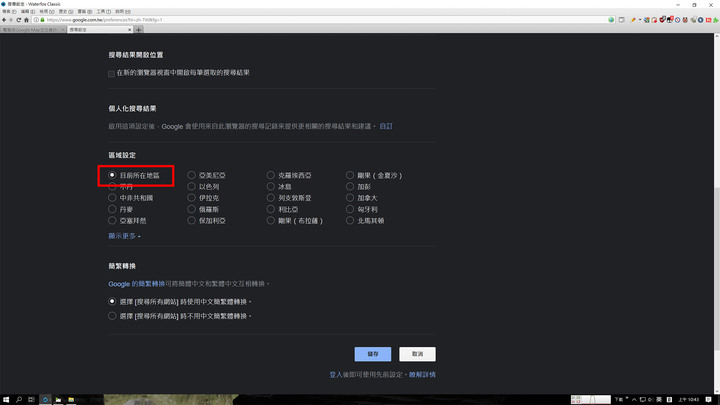The height and width of the screenshot is (405, 720).
Task: Click the solid blue circle extension icon
Action: (x=701, y=20)
